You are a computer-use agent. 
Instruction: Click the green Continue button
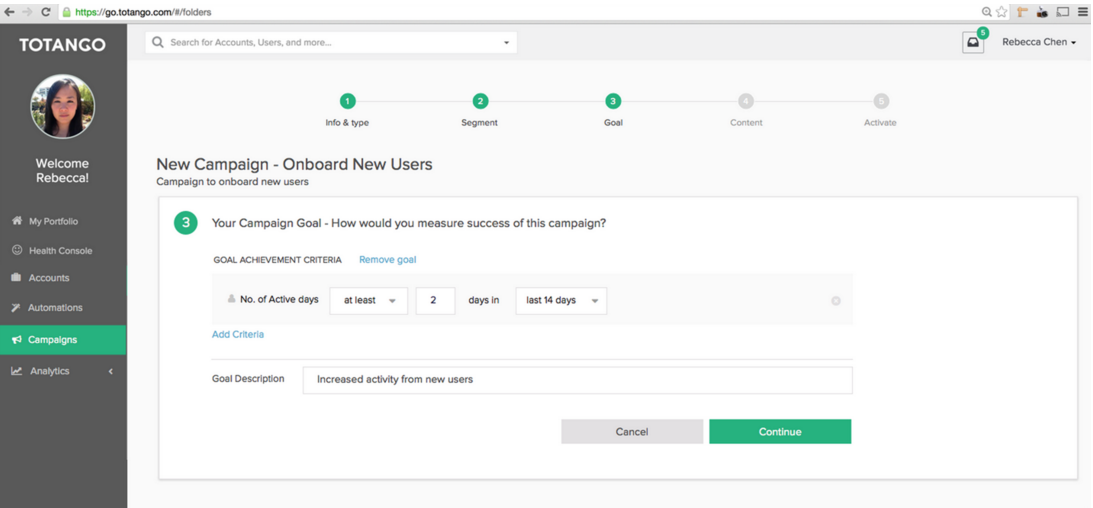coord(780,432)
